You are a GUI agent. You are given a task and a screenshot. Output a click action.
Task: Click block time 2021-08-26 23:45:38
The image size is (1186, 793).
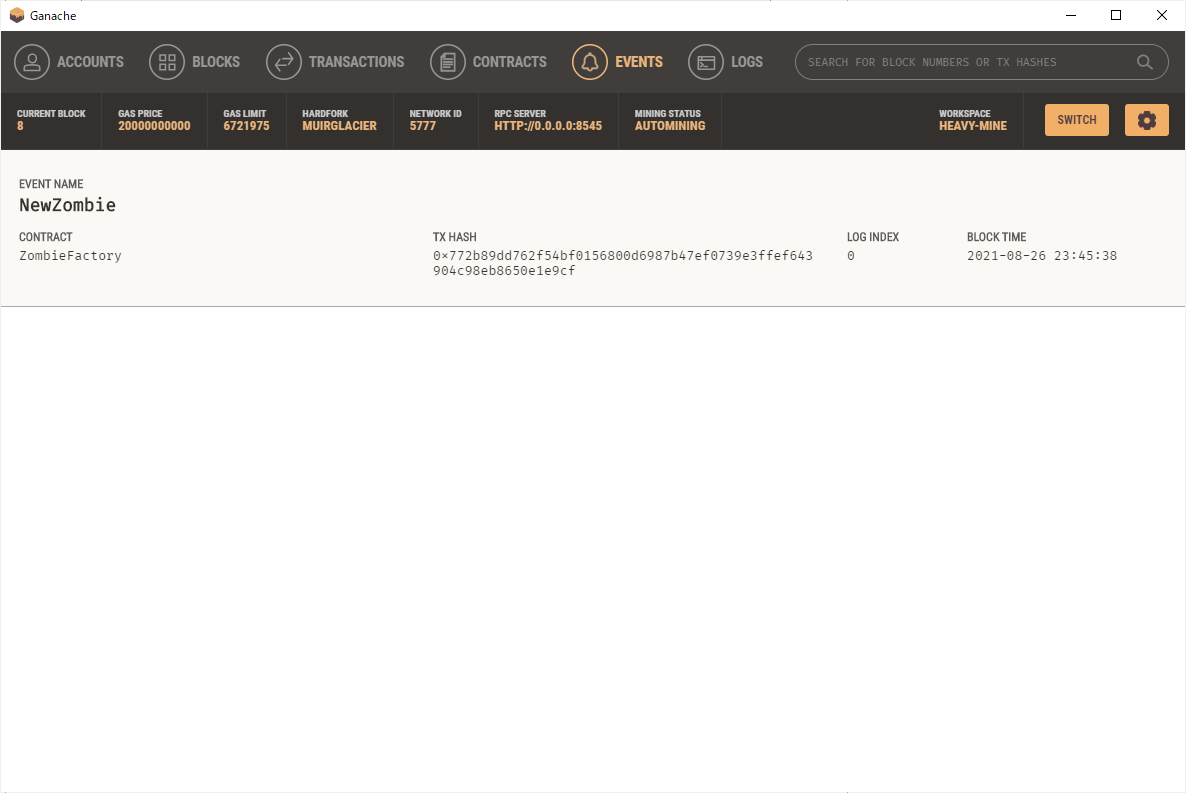(1042, 256)
